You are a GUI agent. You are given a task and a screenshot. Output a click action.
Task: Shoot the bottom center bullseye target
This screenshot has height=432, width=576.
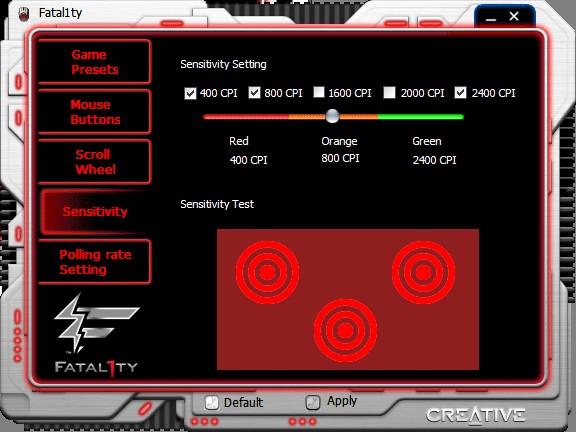tap(345, 330)
